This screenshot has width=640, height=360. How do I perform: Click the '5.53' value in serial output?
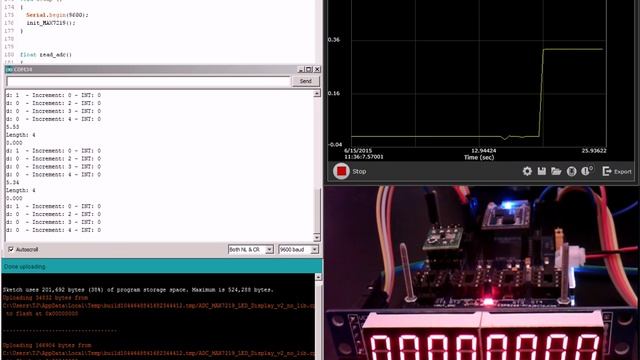13,127
